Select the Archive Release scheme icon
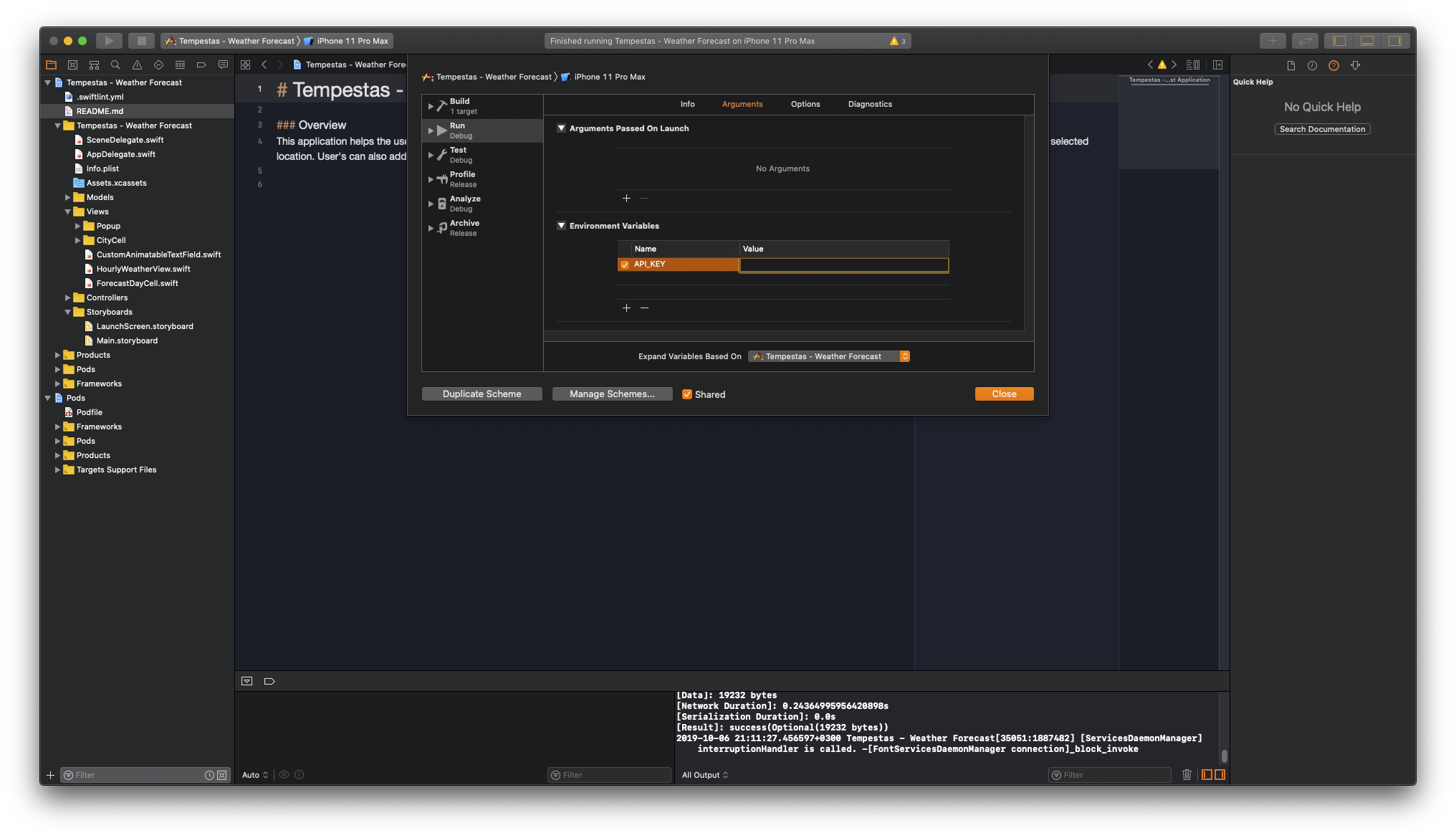This screenshot has height=838, width=1456. (440, 227)
